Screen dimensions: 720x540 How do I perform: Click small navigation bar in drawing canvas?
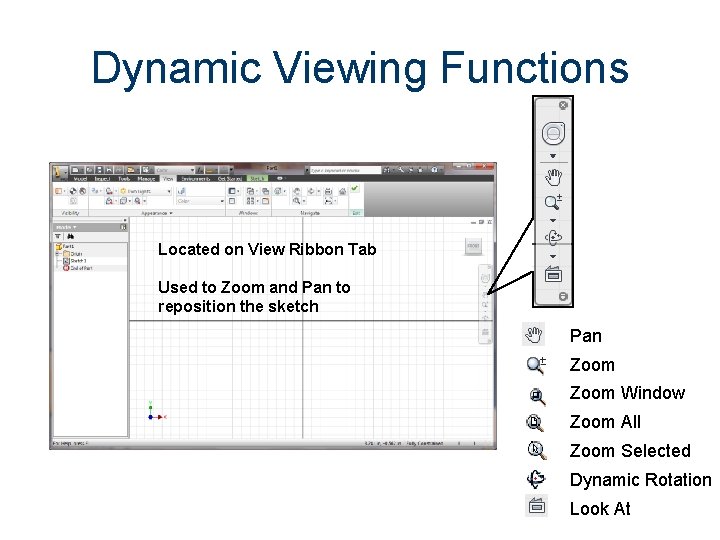pos(485,304)
